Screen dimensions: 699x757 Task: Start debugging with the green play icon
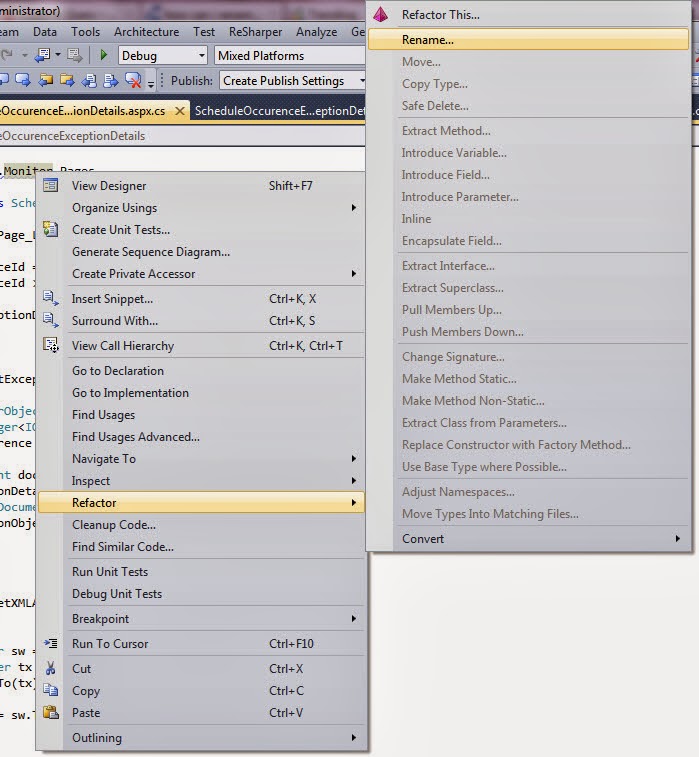pyautogui.click(x=103, y=55)
